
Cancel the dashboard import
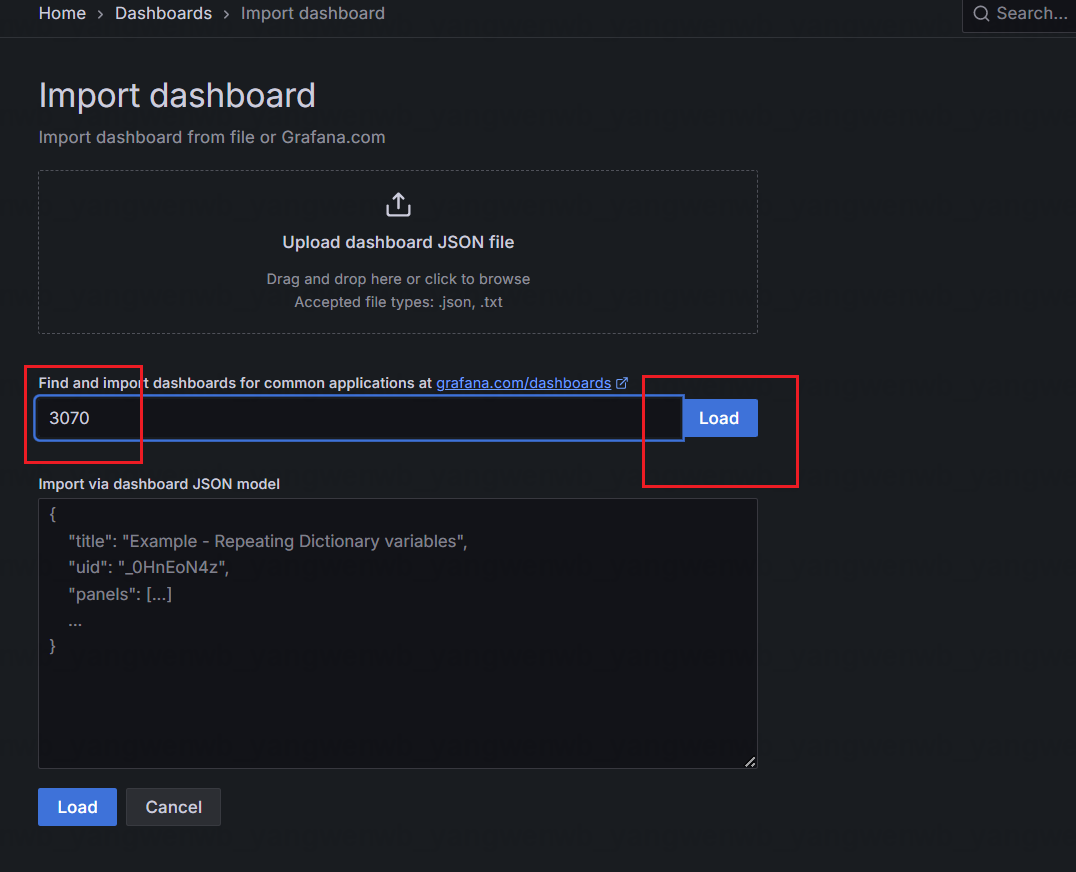coord(173,807)
